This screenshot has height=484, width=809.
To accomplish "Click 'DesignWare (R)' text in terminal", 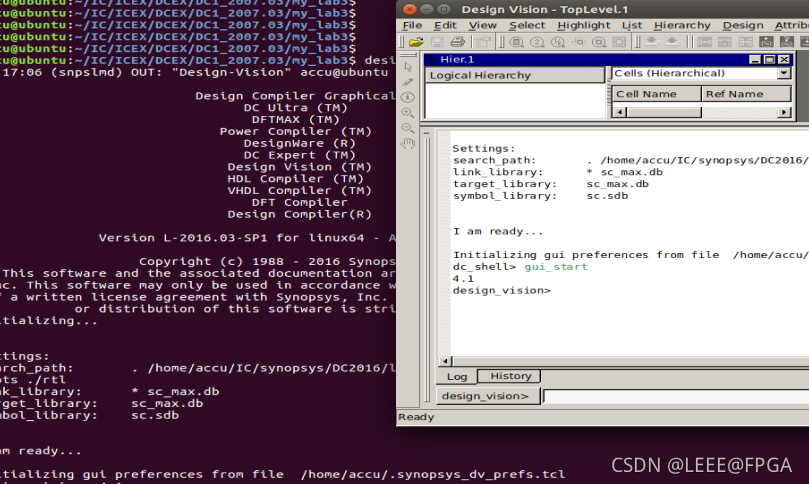I will pyautogui.click(x=300, y=143).
